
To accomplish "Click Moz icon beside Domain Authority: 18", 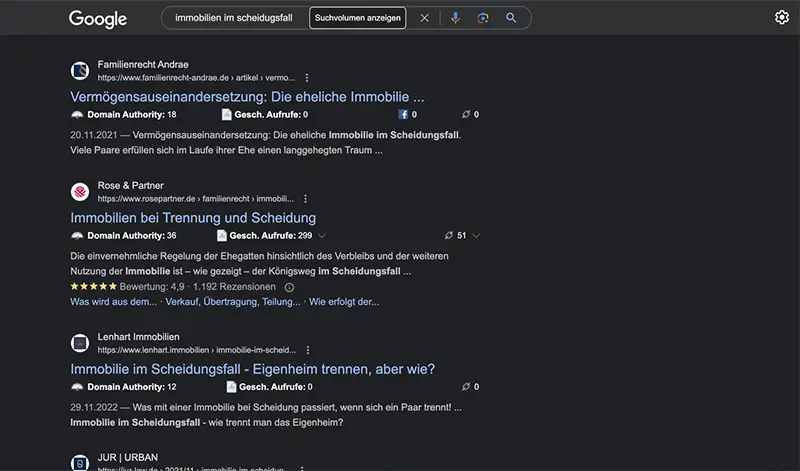I will click(77, 115).
